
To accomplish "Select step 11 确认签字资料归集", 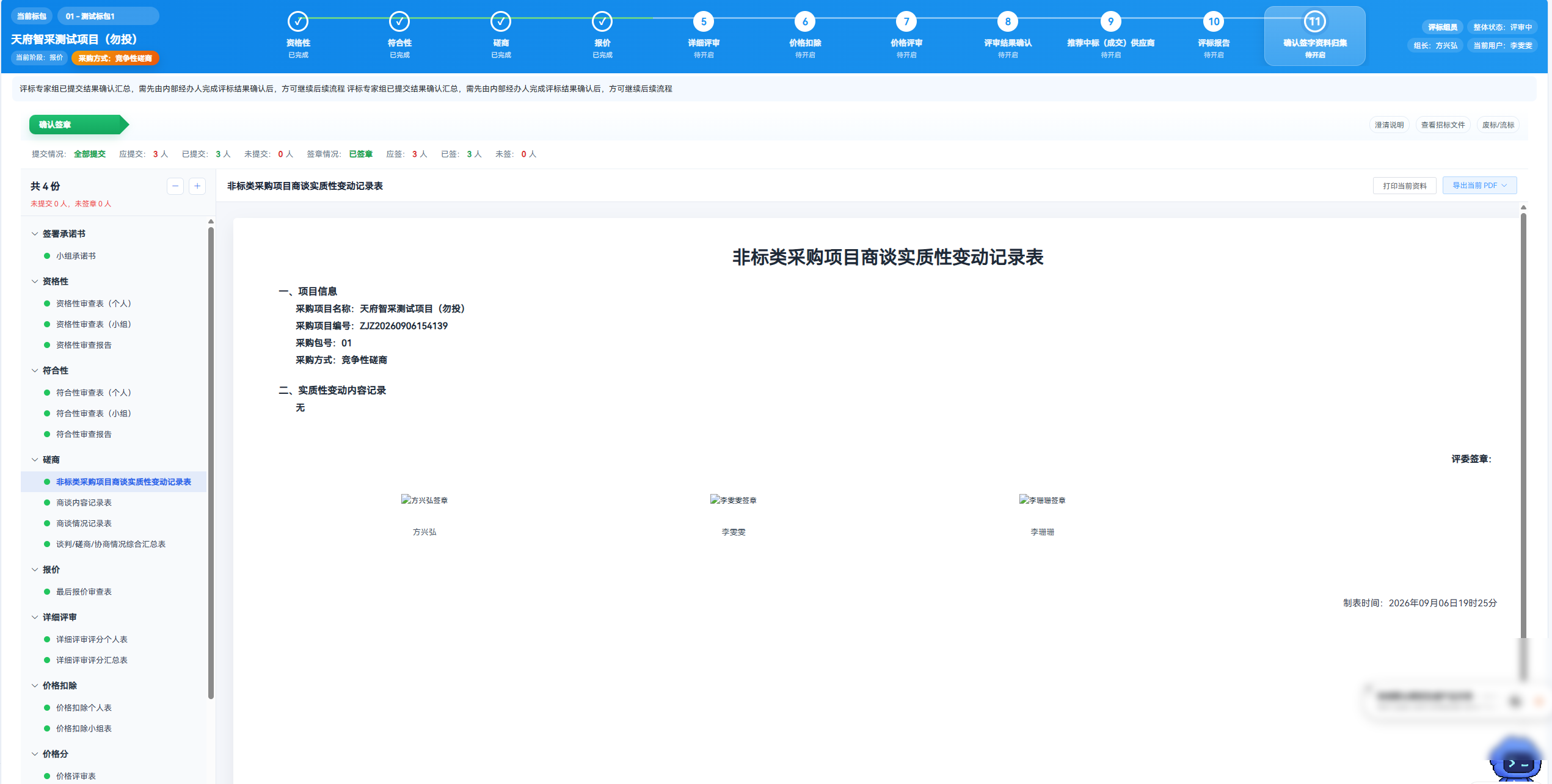I will [x=1315, y=35].
